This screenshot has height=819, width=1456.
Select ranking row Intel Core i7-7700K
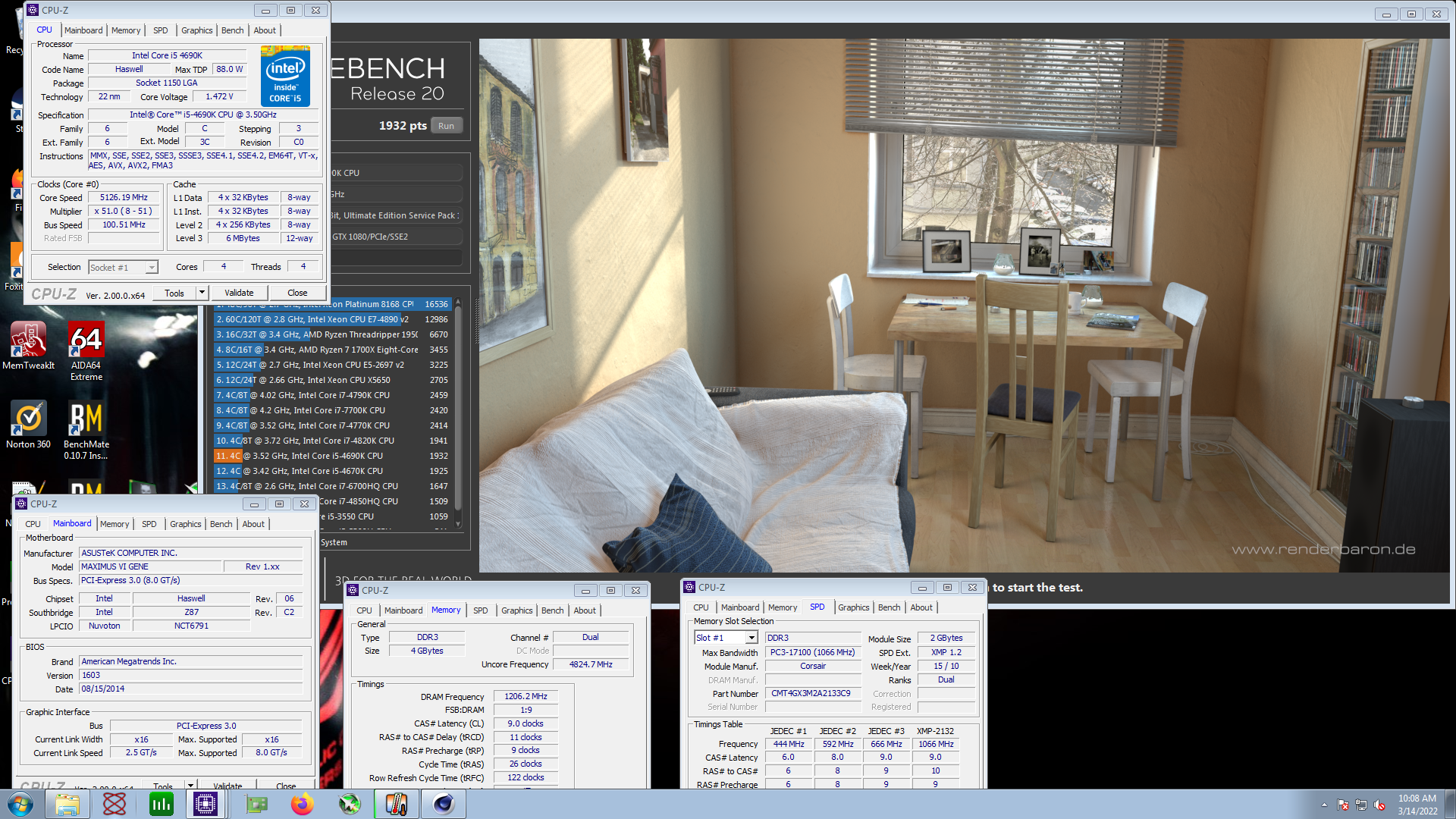(x=332, y=410)
